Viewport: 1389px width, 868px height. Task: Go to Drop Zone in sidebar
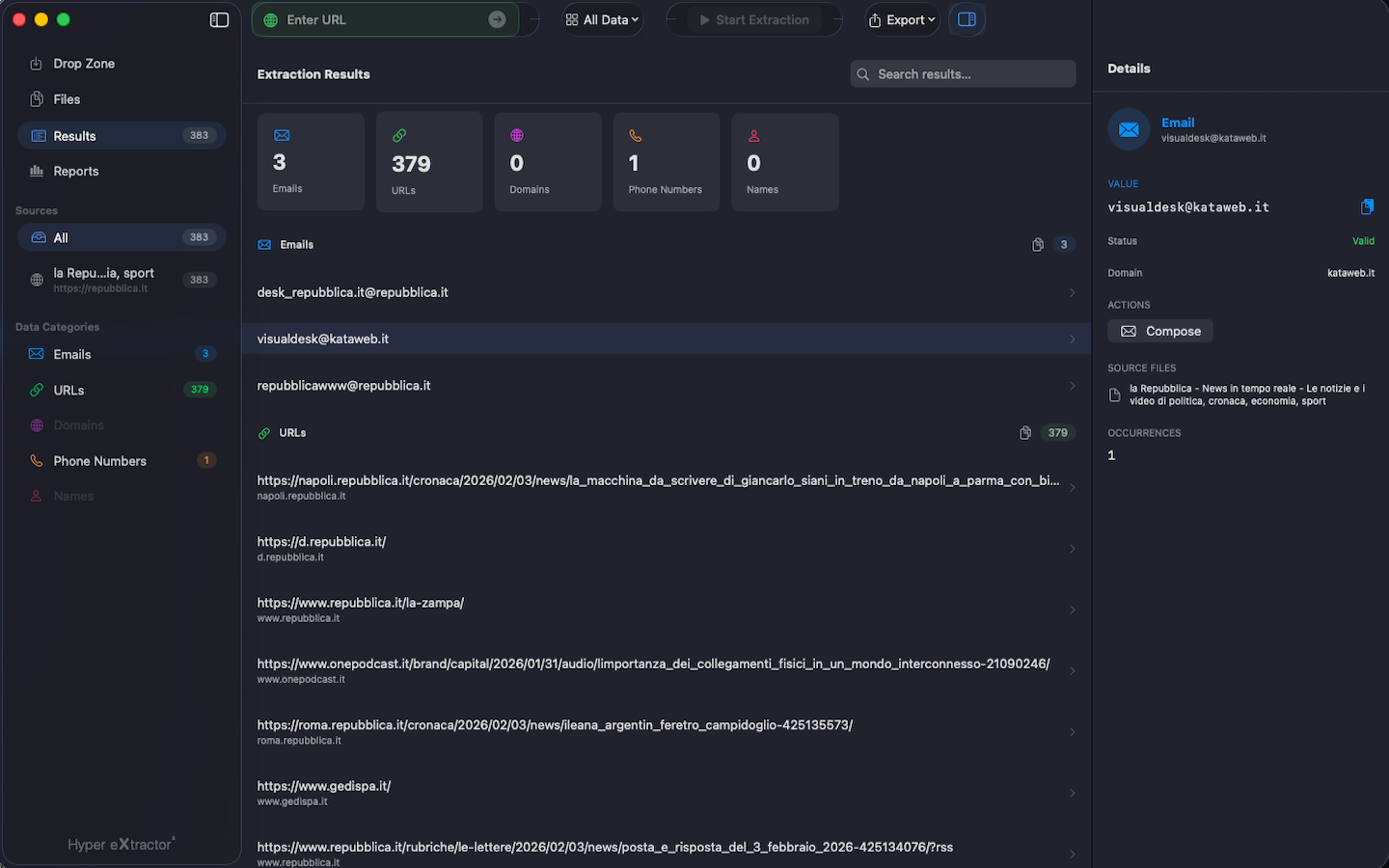click(x=84, y=64)
